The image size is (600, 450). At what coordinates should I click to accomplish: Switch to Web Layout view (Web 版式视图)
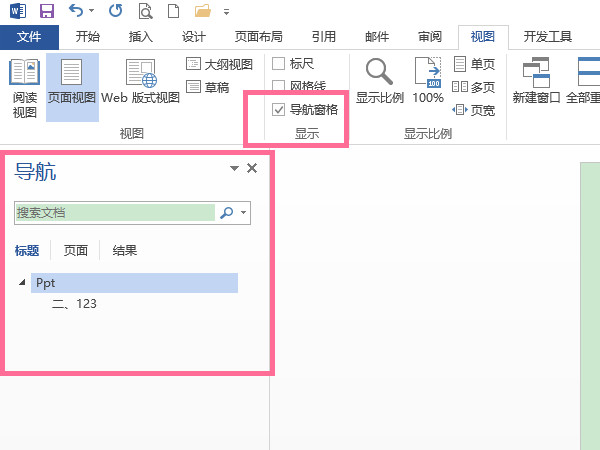point(140,87)
